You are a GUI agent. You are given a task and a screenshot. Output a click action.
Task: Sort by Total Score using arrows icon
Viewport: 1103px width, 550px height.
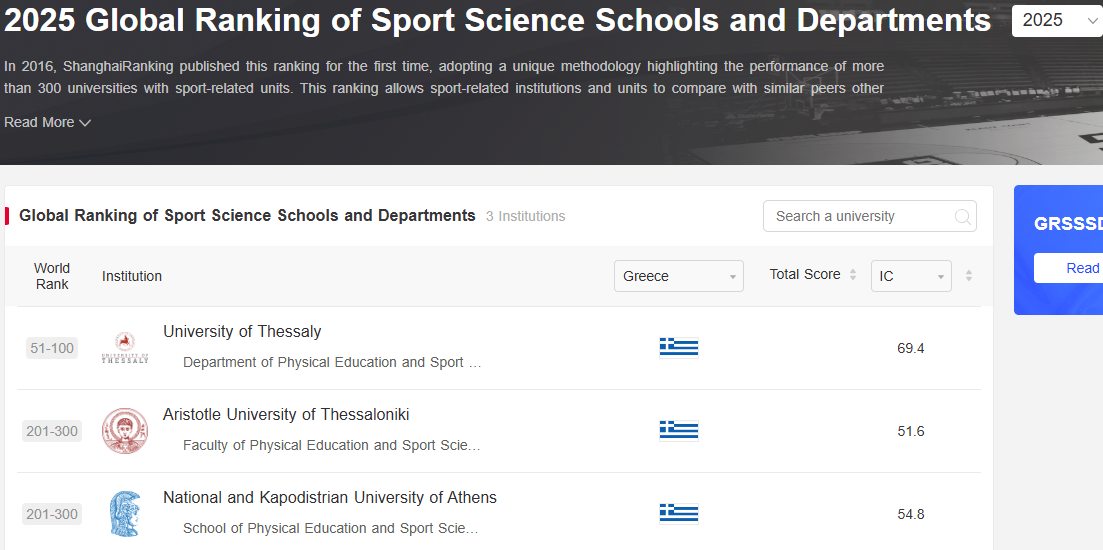[853, 275]
